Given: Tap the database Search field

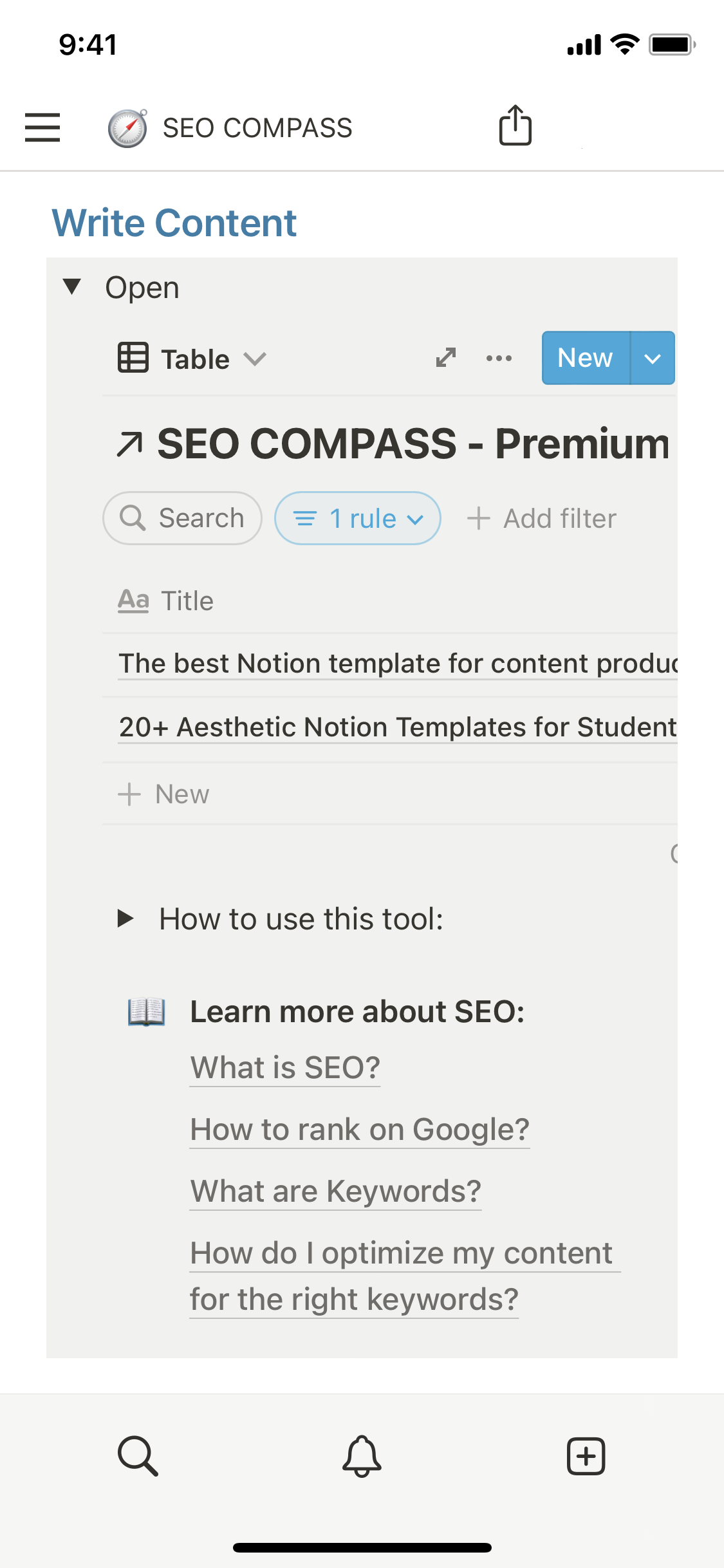Looking at the screenshot, I should click(183, 518).
